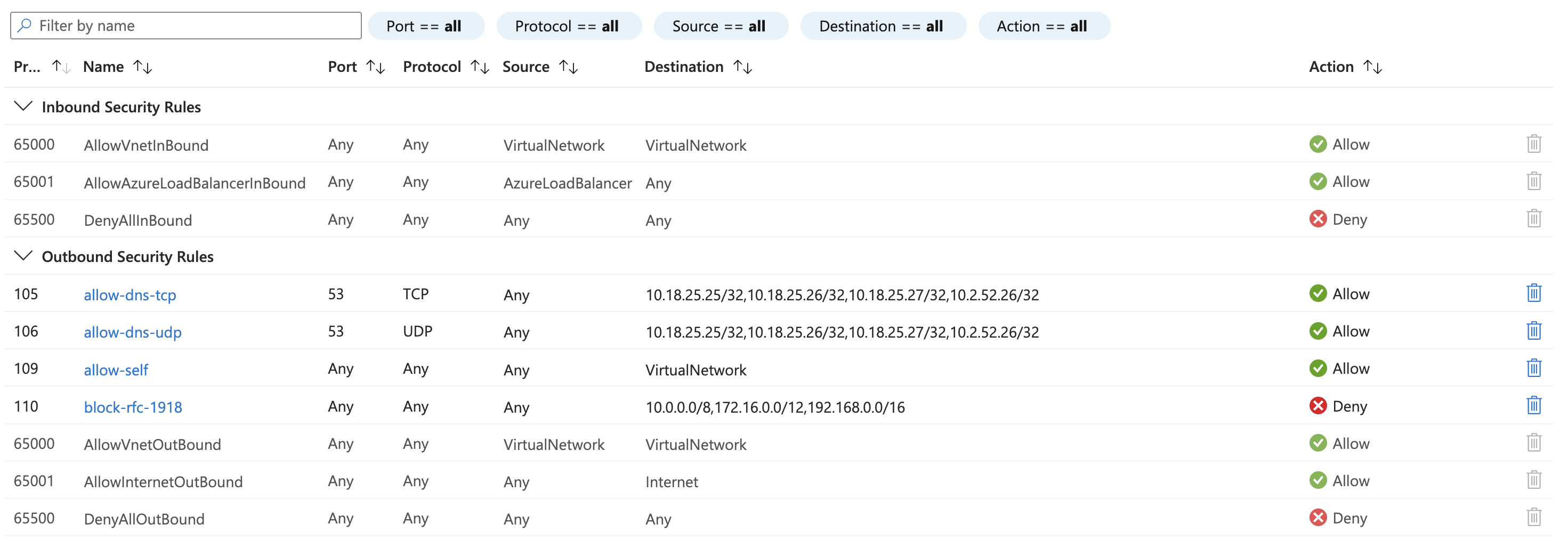The width and height of the screenshot is (1568, 541).
Task: Collapse the Inbound Security Rules section
Action: [x=24, y=106]
